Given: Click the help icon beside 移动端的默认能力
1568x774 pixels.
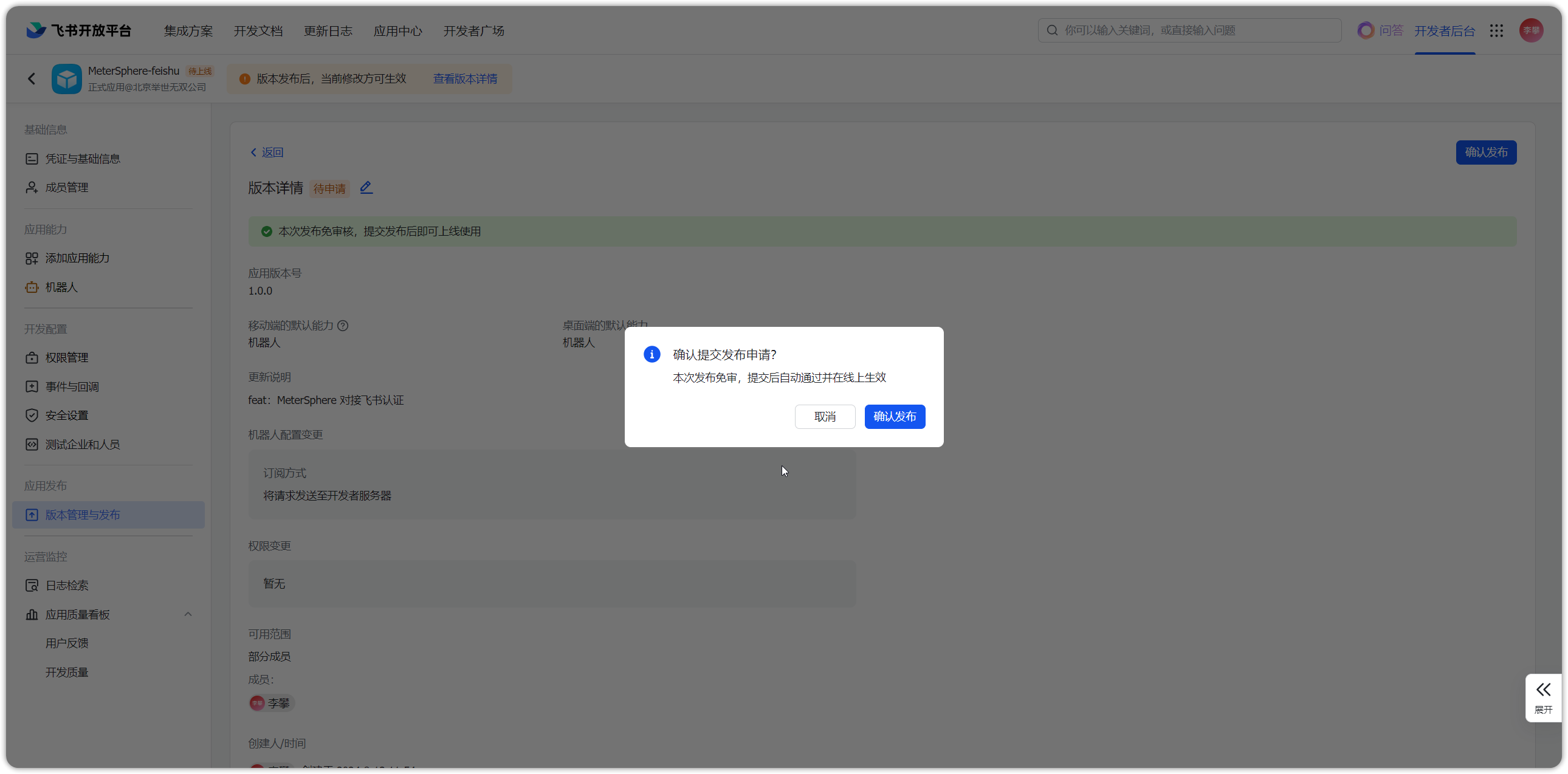Looking at the screenshot, I should pyautogui.click(x=343, y=326).
